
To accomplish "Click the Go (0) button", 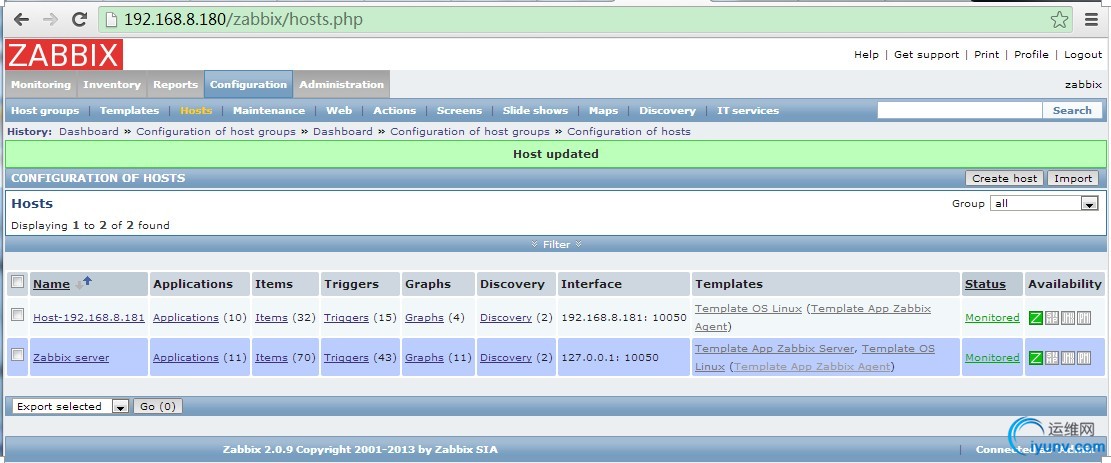I will click(157, 406).
